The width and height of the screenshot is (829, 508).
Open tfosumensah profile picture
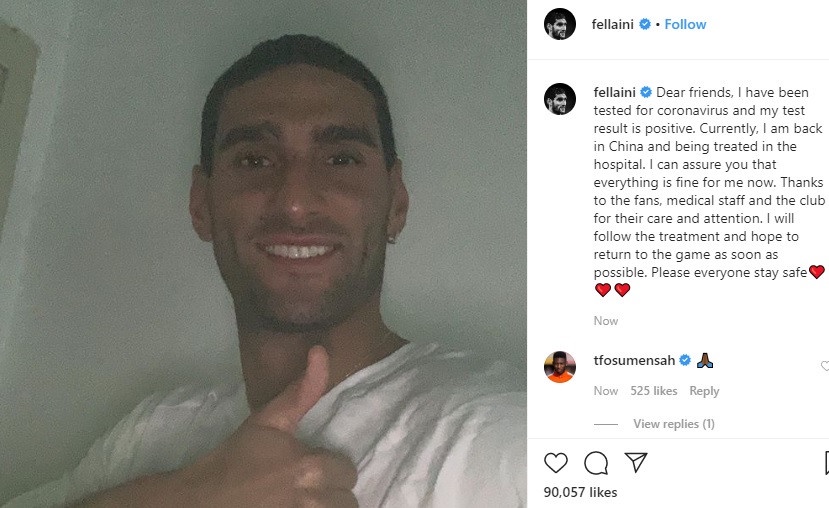click(560, 367)
